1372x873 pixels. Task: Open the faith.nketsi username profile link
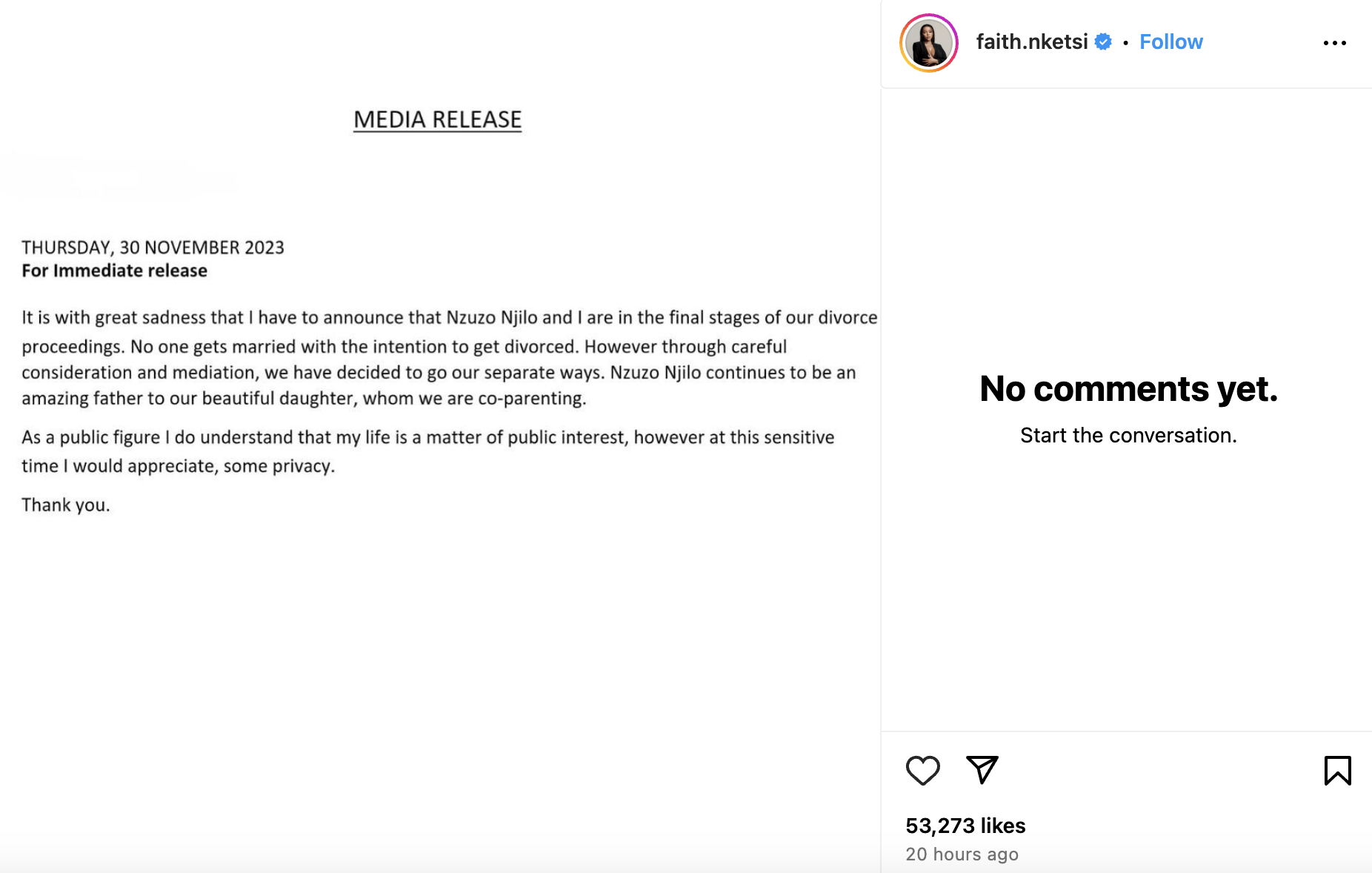tap(1032, 42)
